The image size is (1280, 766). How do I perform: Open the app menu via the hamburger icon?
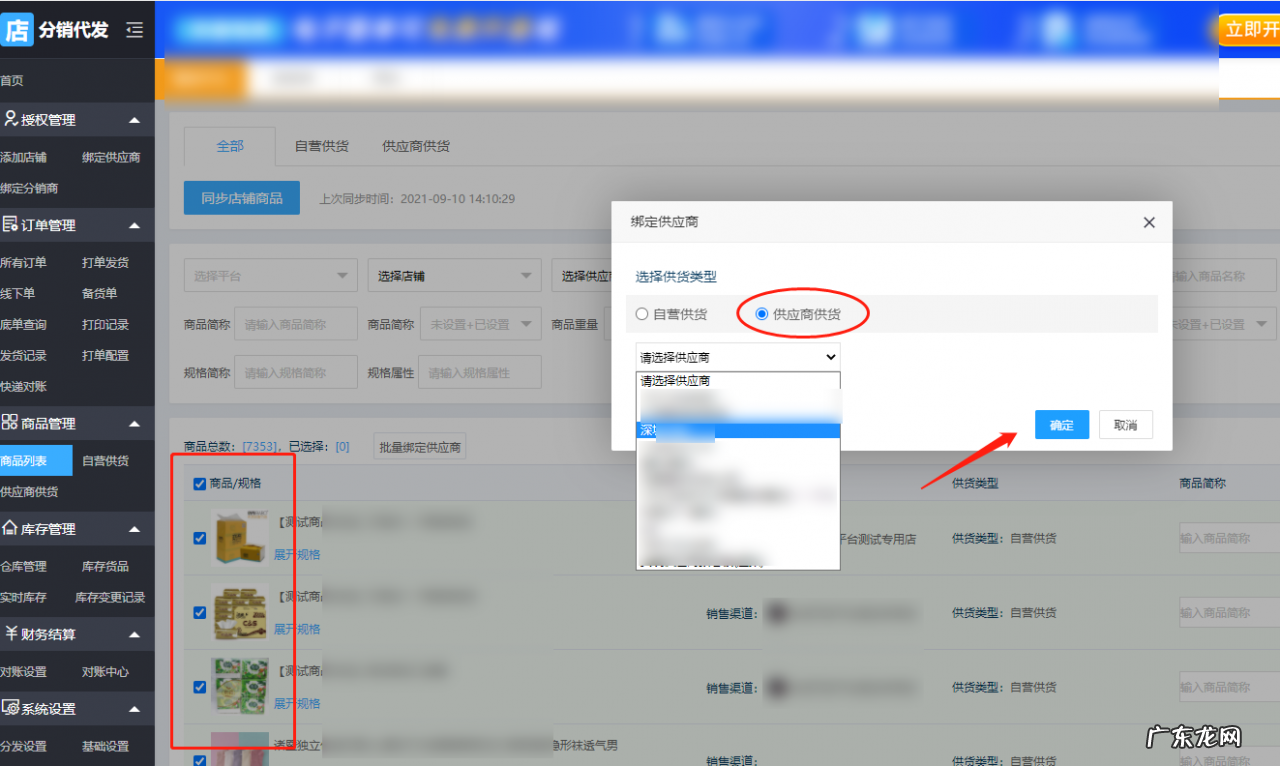click(135, 30)
